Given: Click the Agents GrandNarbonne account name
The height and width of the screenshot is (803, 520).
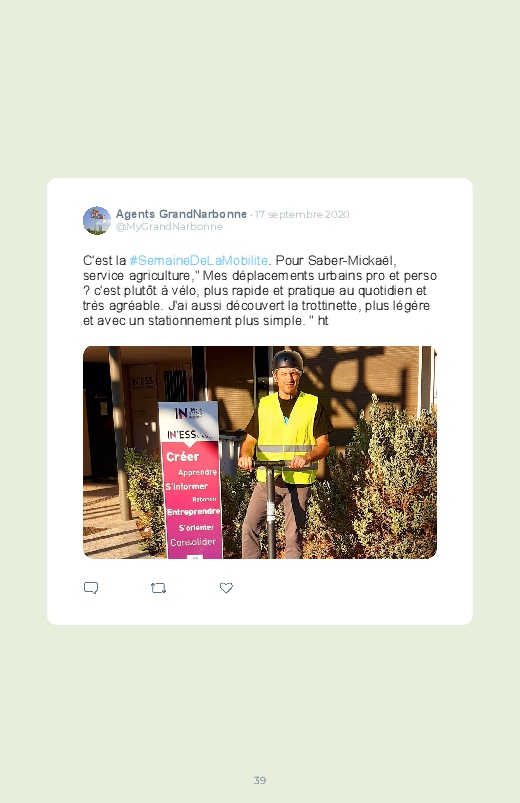Looking at the screenshot, I should (181, 214).
